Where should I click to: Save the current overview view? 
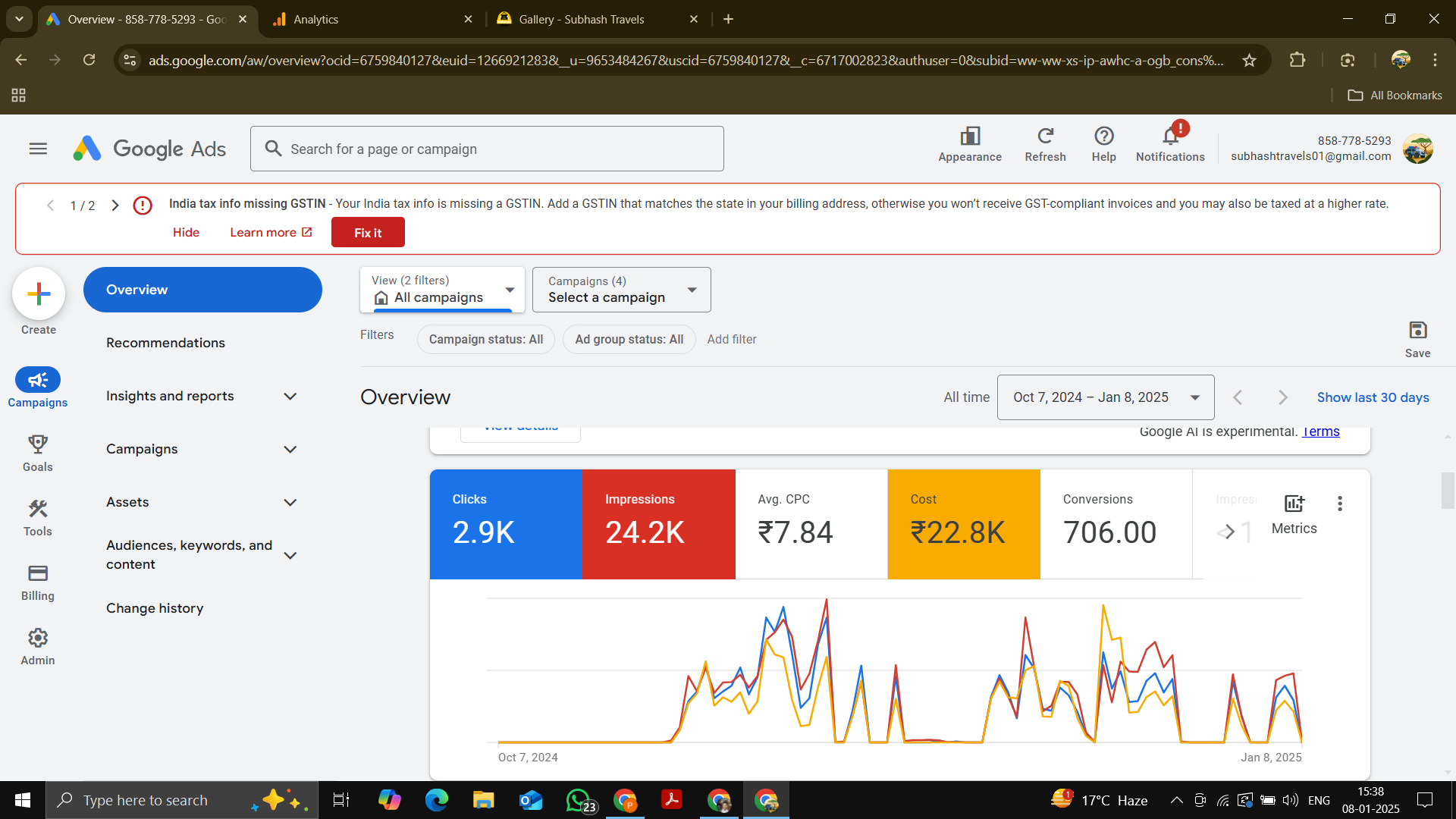coord(1417,338)
